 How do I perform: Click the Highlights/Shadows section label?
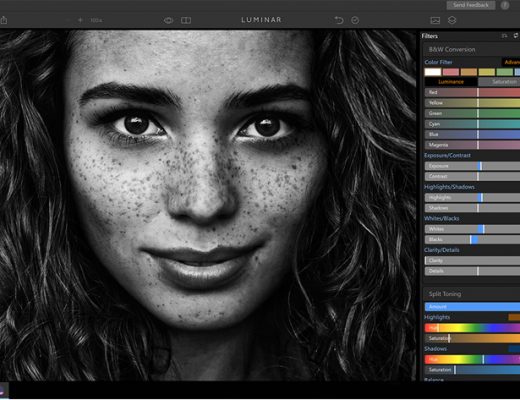(x=449, y=187)
